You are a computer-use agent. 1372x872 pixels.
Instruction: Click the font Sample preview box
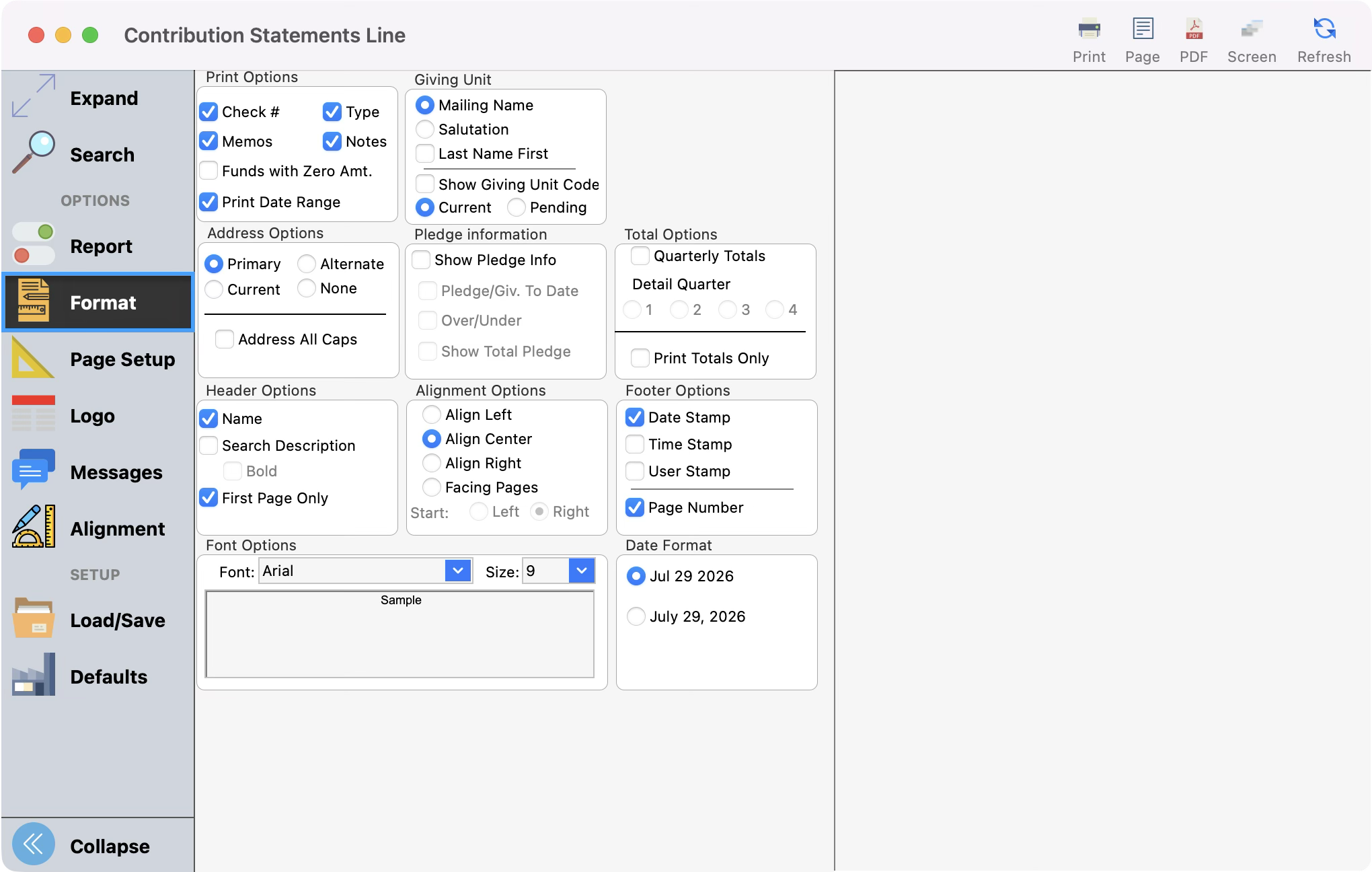(400, 634)
